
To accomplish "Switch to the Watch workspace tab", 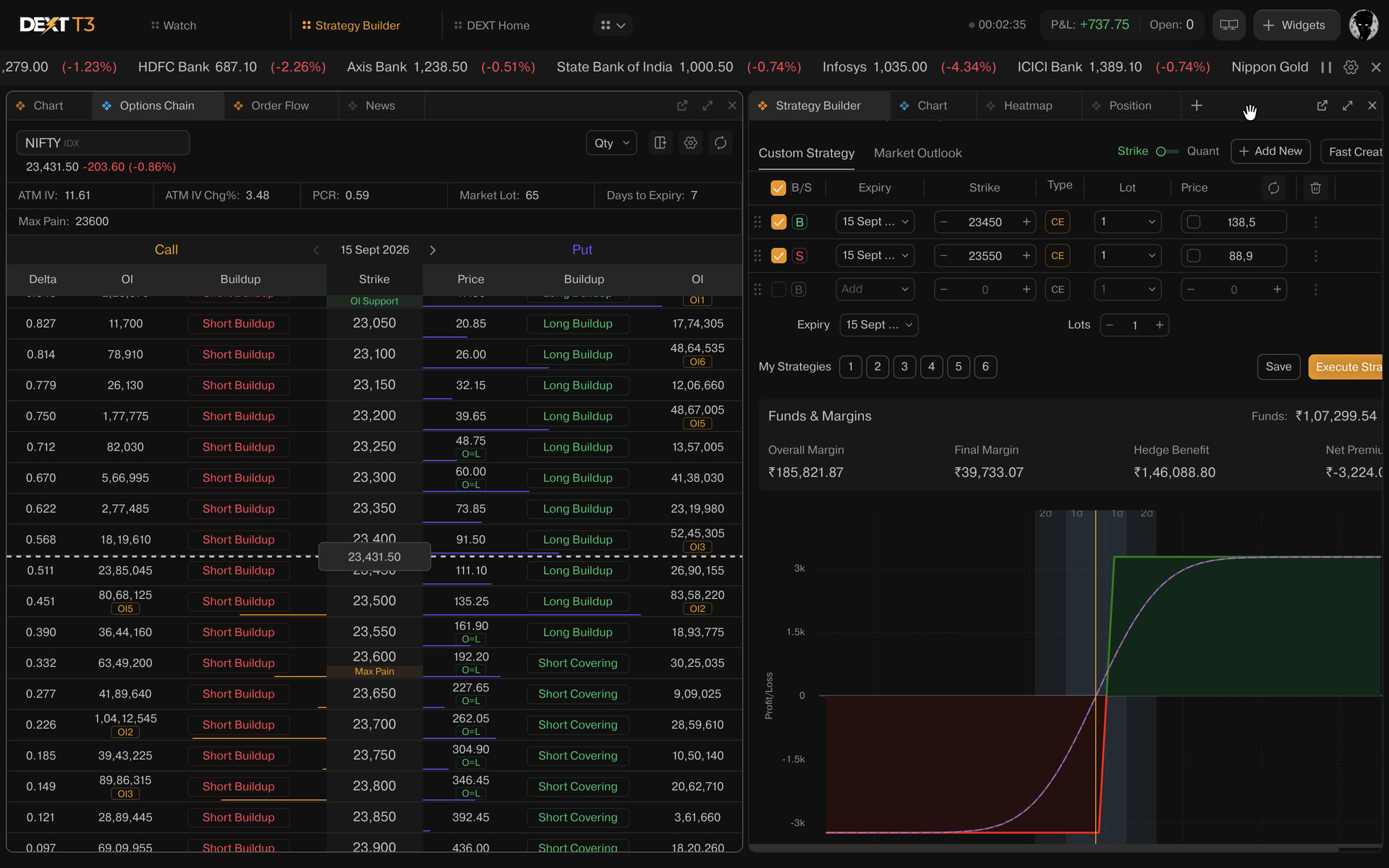I will click(x=174, y=25).
